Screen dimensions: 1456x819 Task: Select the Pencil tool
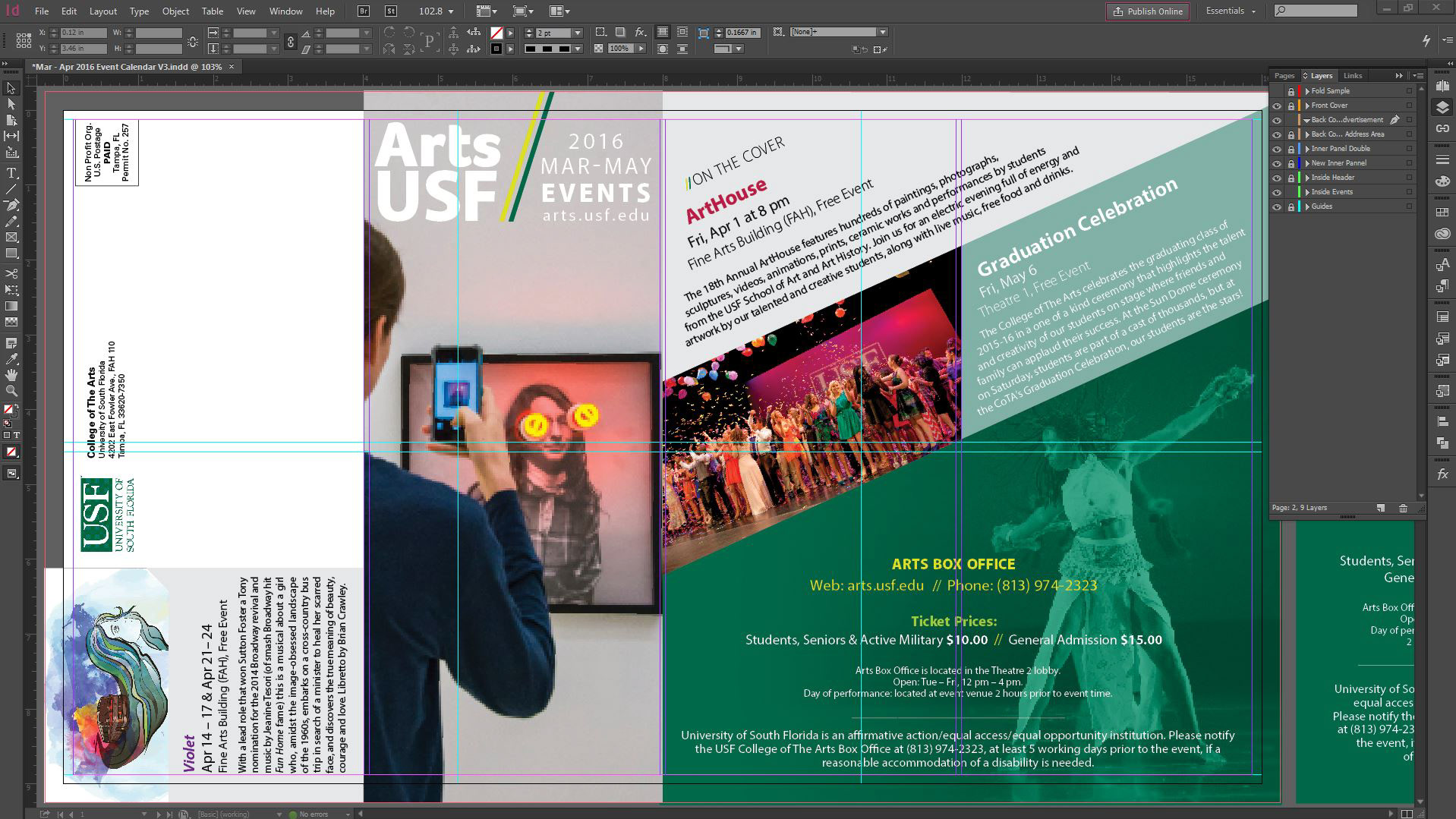click(x=11, y=221)
